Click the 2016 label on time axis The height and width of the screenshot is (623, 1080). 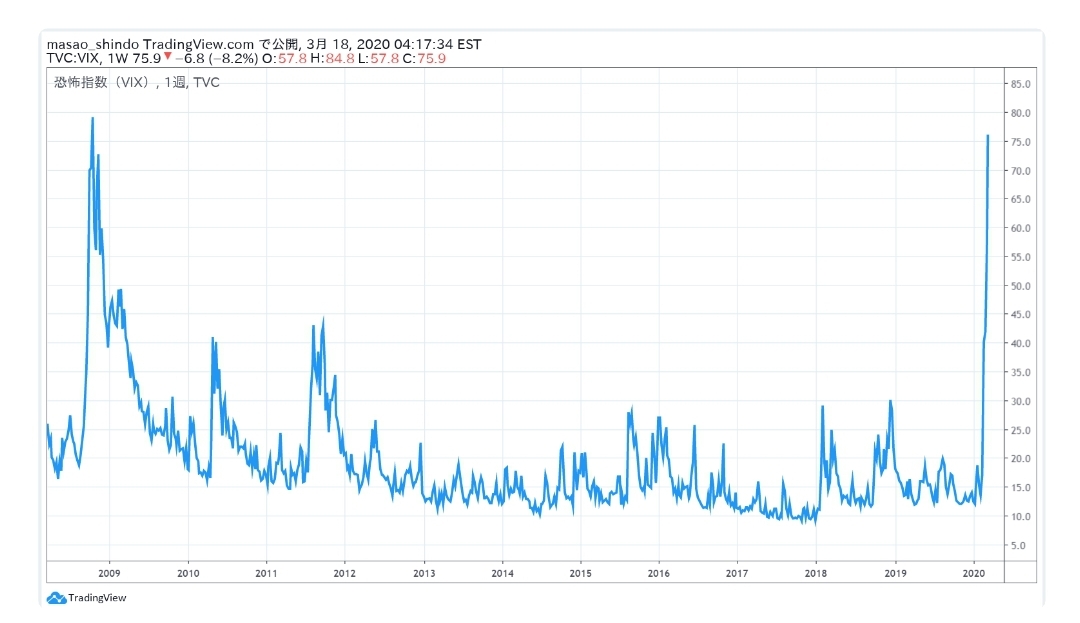tap(658, 573)
